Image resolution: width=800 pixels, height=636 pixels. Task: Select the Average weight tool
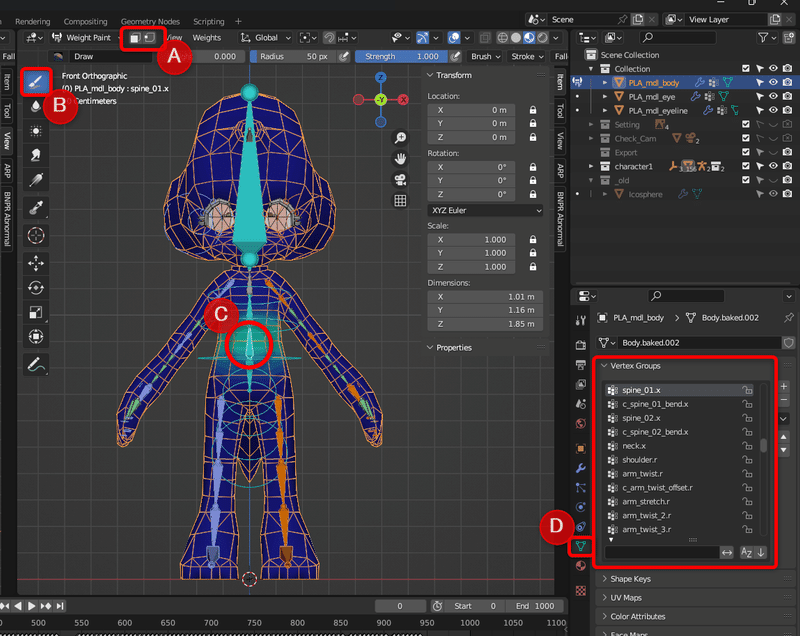[x=36, y=131]
